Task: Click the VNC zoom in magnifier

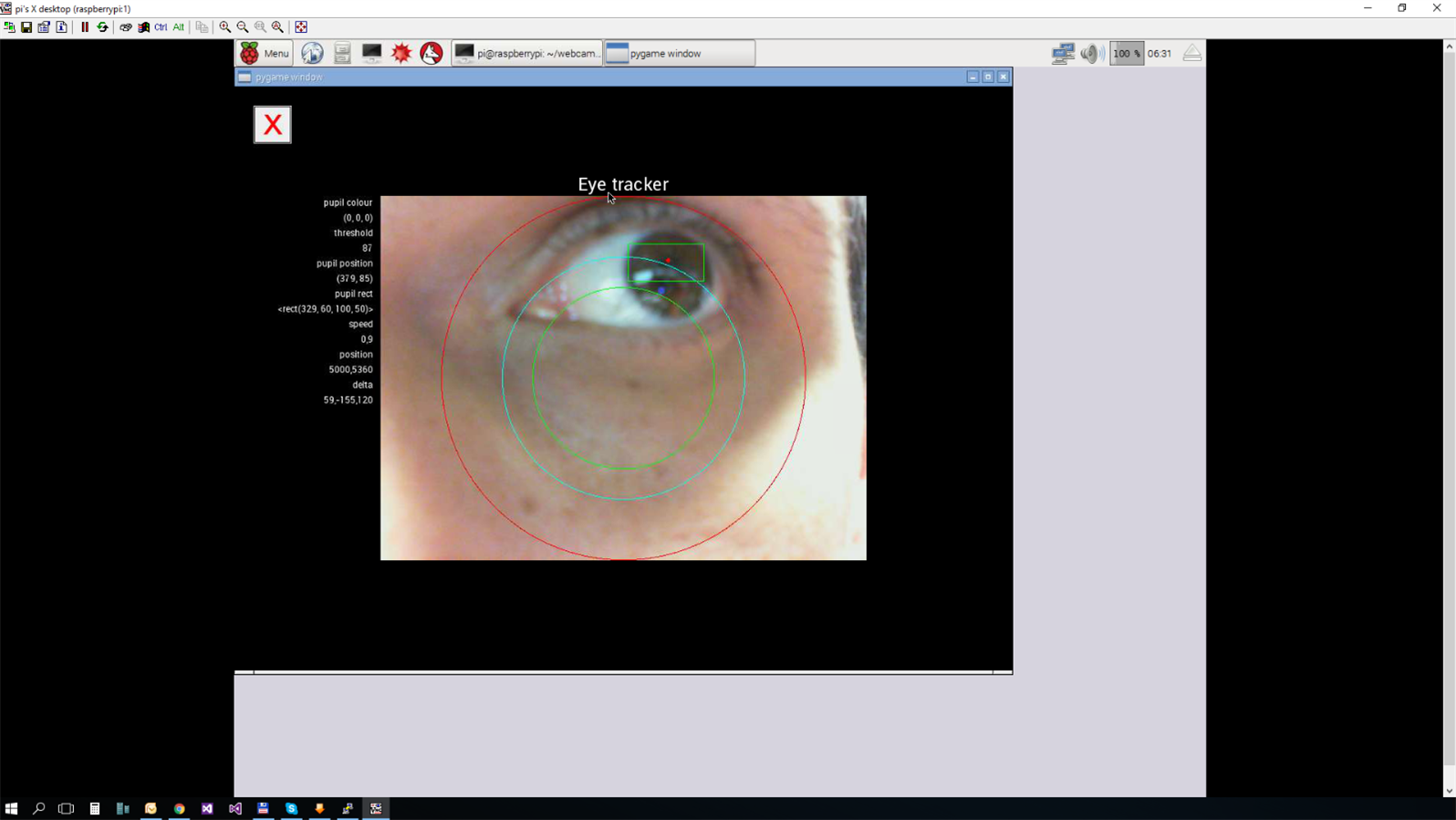Action: point(224,27)
